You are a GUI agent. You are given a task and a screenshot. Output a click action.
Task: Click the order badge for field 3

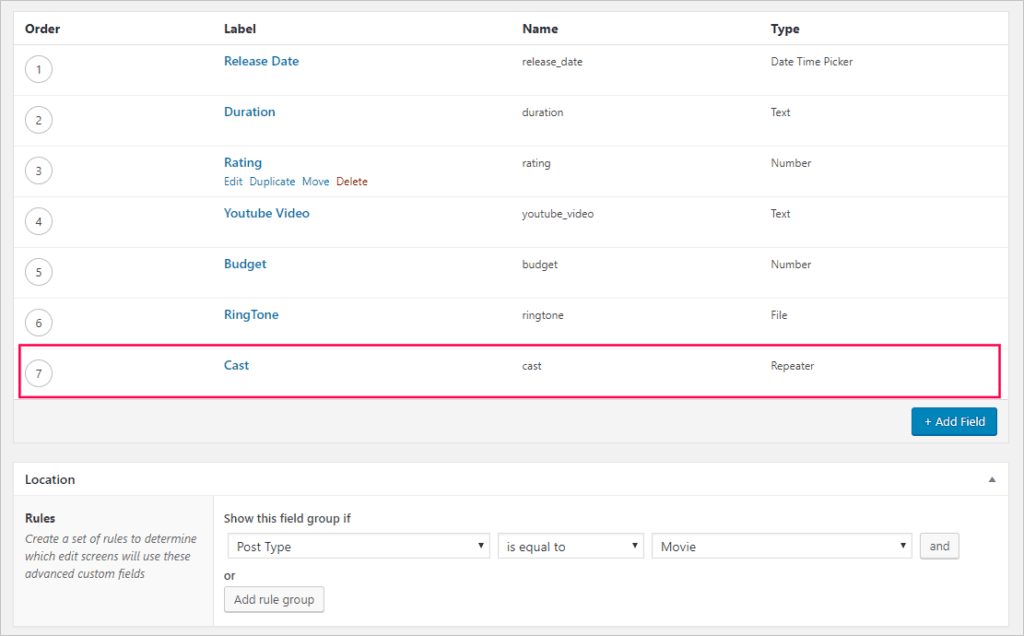coord(38,170)
